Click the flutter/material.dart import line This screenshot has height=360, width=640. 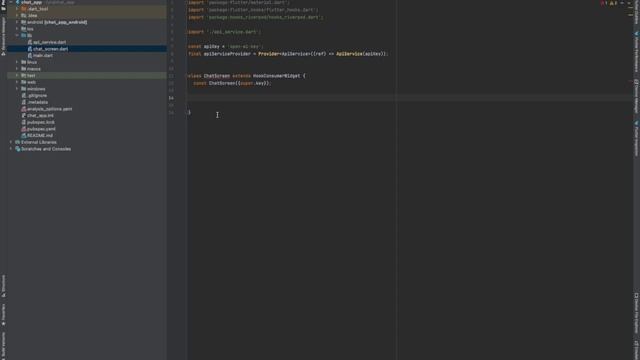[239, 2]
